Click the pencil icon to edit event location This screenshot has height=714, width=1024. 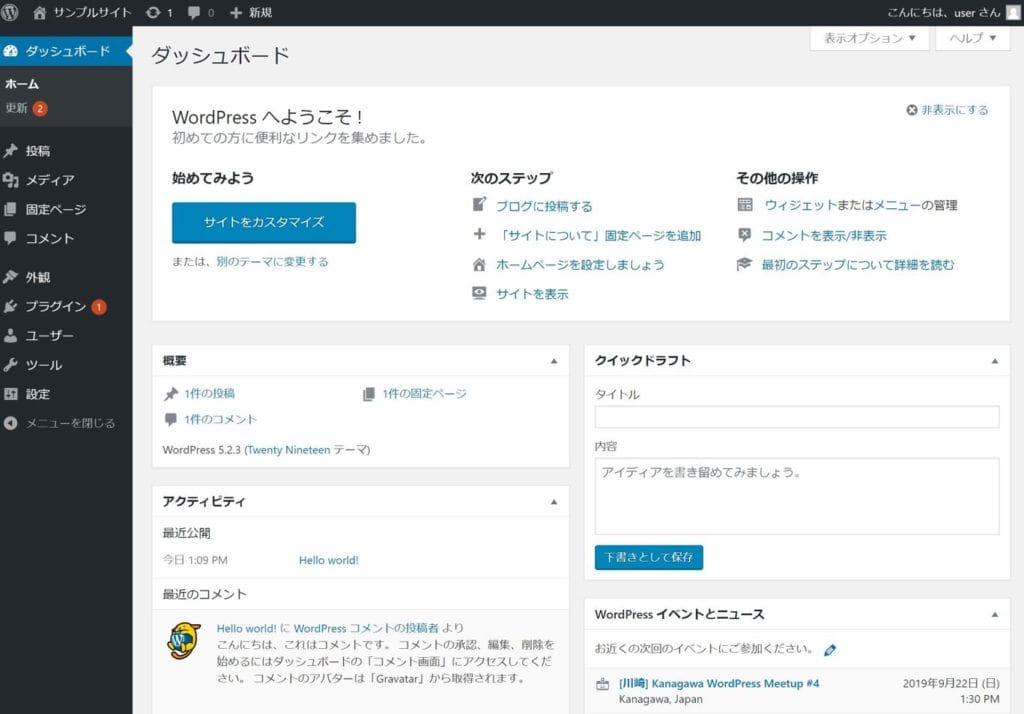[829, 650]
